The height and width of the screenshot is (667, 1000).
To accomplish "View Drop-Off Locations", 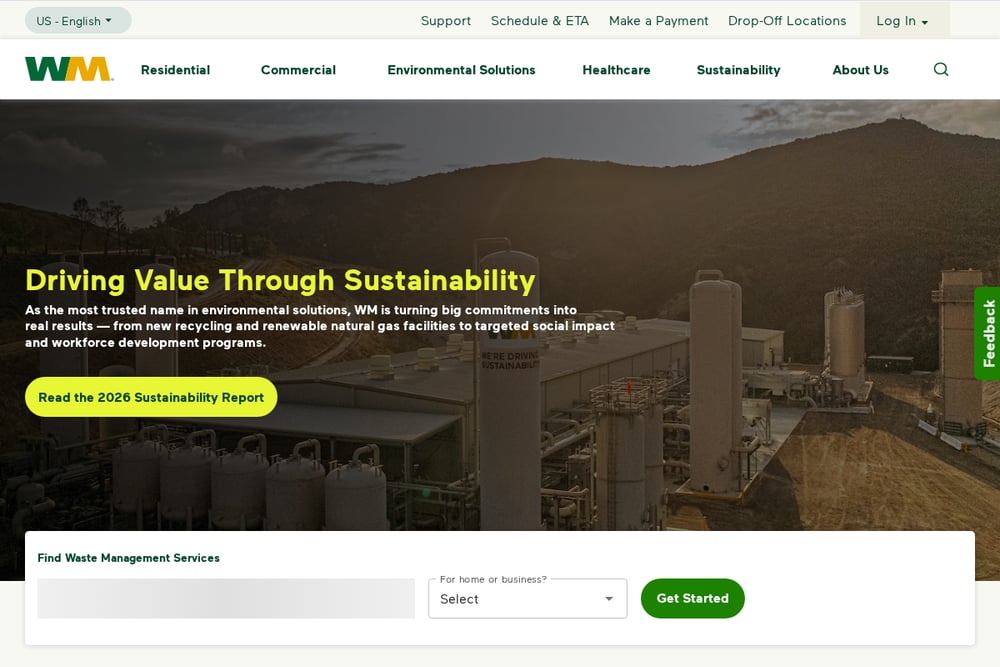I will [x=787, y=20].
